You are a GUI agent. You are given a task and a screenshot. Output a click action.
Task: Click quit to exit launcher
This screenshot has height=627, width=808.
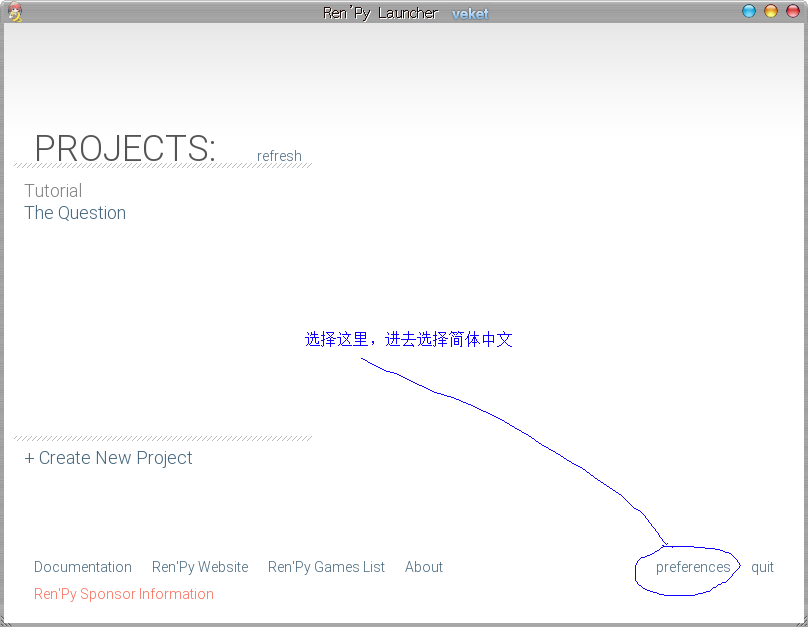(762, 567)
